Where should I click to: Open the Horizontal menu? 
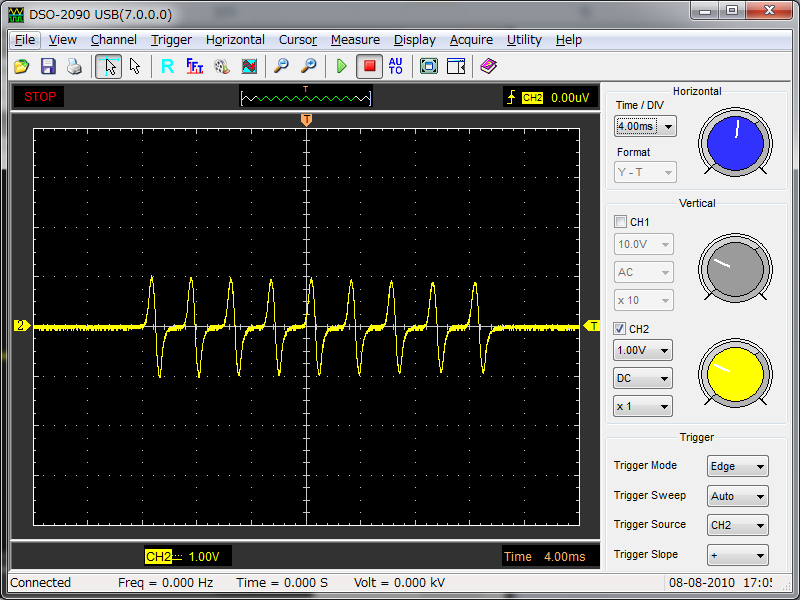[x=235, y=40]
